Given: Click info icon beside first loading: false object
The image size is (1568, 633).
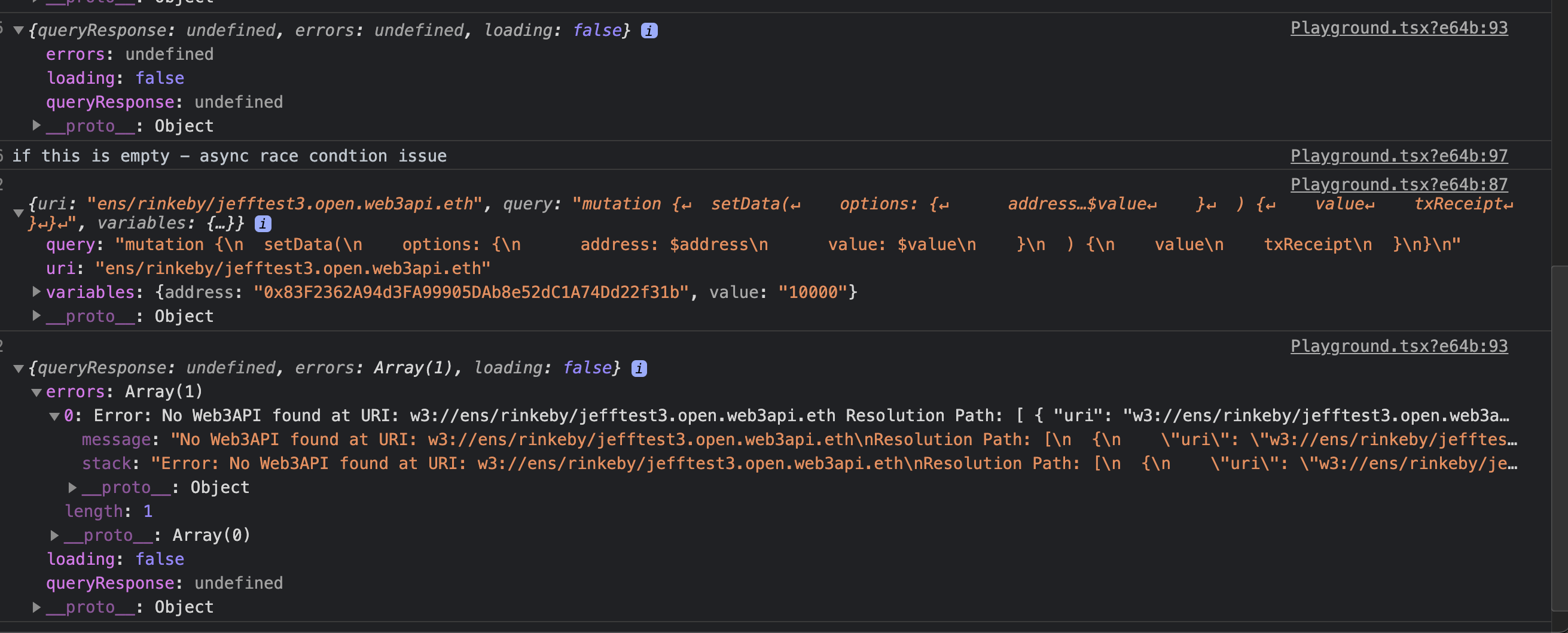Looking at the screenshot, I should point(649,31).
